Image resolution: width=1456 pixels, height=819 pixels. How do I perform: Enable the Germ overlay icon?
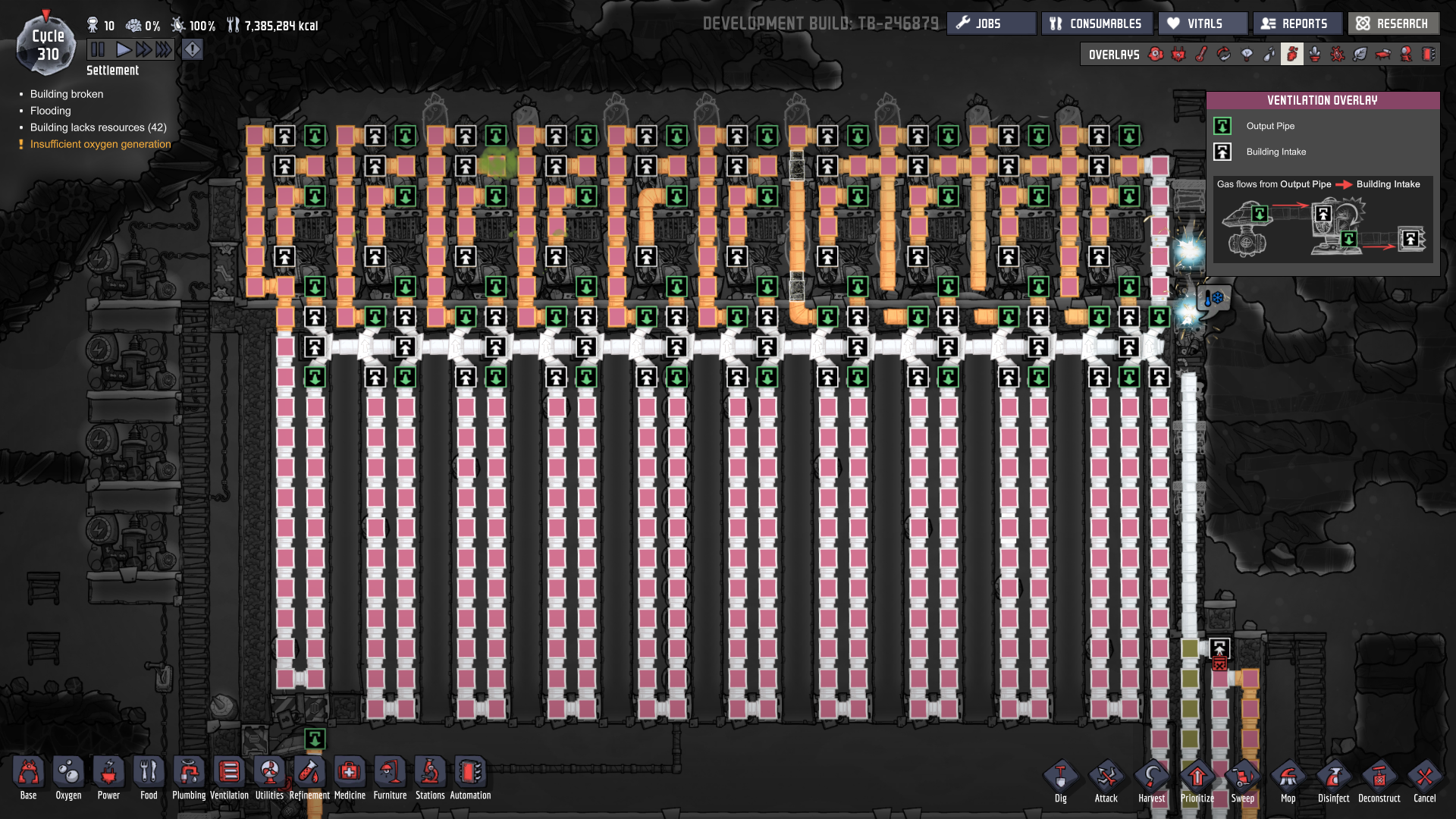pyautogui.click(x=1338, y=54)
